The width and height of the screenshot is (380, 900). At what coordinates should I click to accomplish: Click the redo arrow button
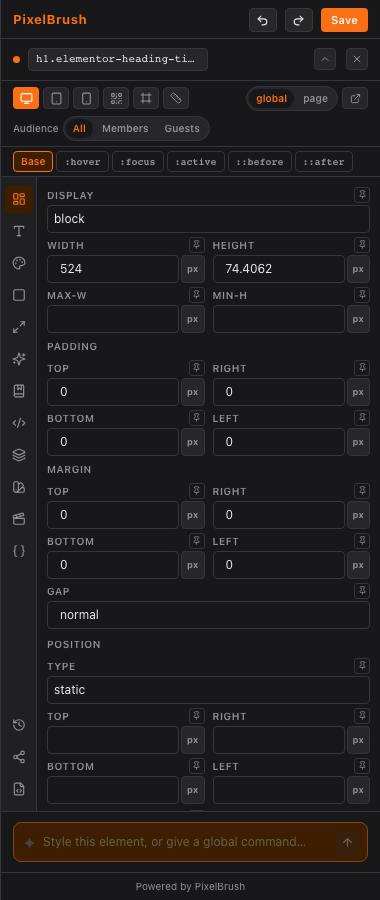tap(298, 20)
